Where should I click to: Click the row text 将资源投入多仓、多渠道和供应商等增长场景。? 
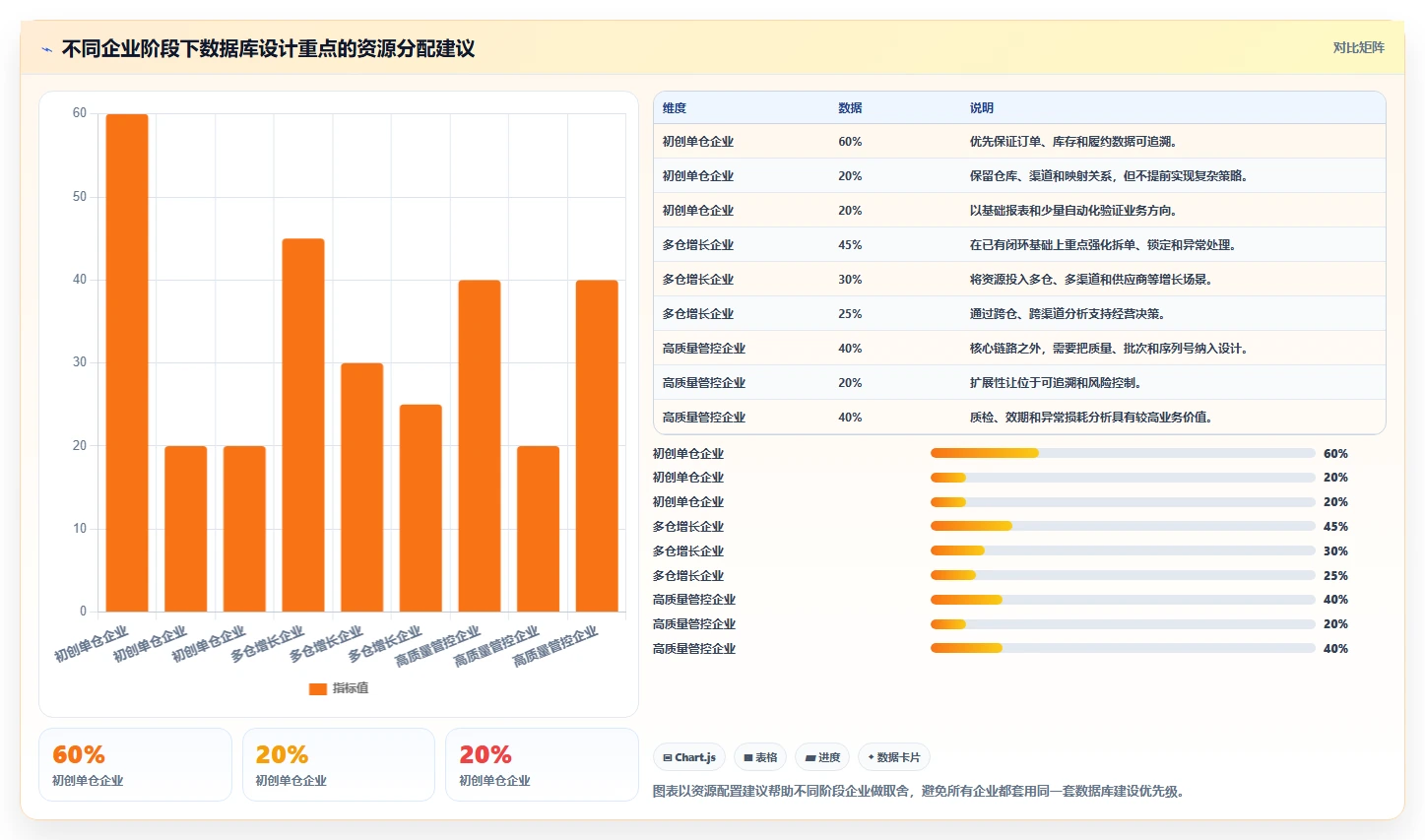[1091, 280]
